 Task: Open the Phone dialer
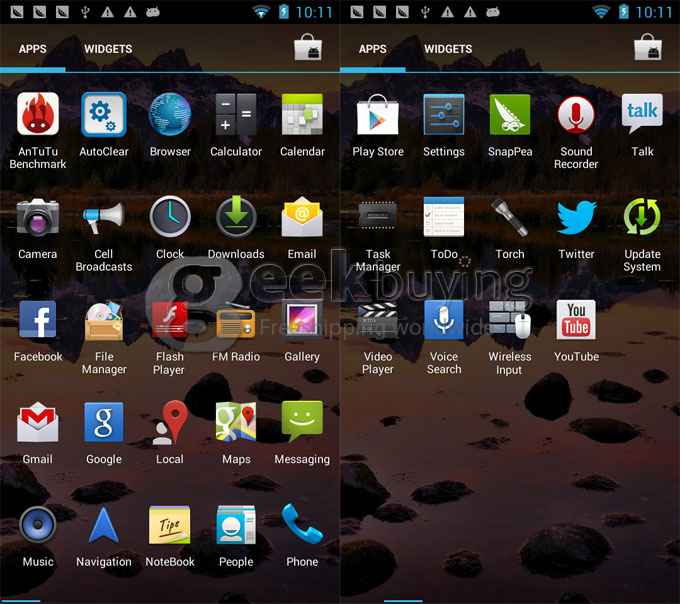point(302,524)
